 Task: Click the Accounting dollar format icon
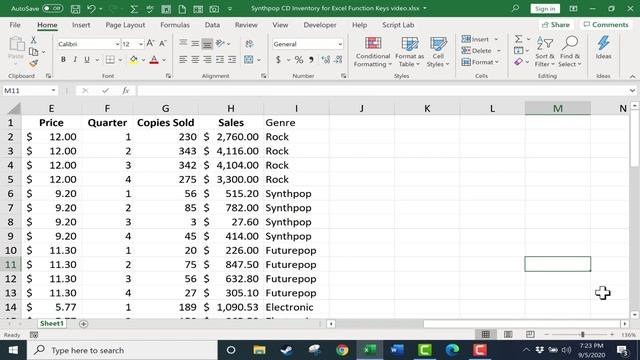point(278,60)
